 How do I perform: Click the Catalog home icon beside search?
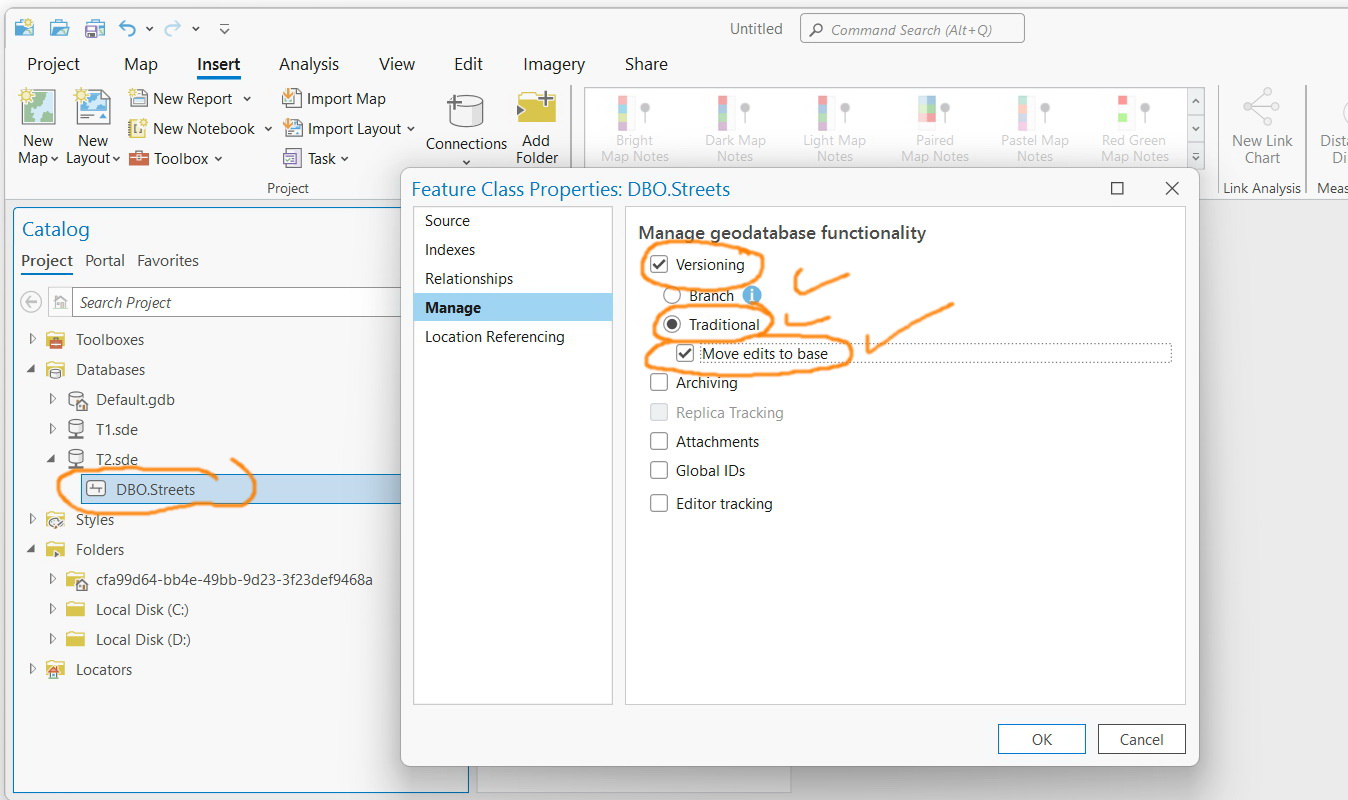[60, 302]
